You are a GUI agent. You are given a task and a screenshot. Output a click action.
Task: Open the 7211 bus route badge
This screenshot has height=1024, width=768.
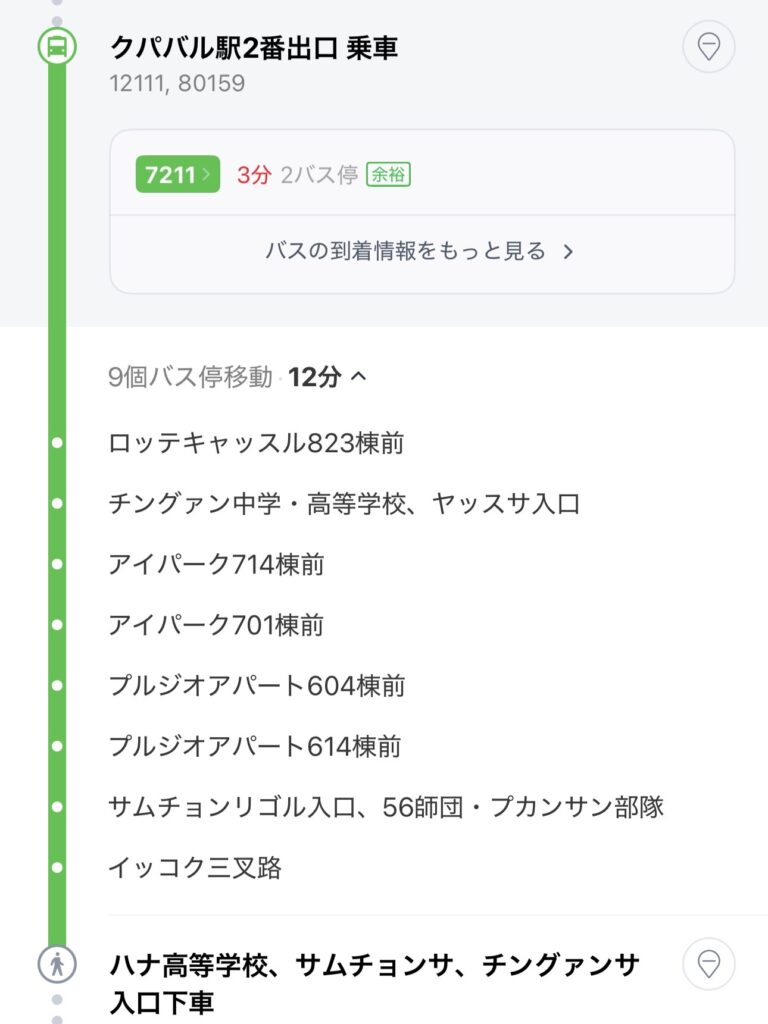click(177, 175)
